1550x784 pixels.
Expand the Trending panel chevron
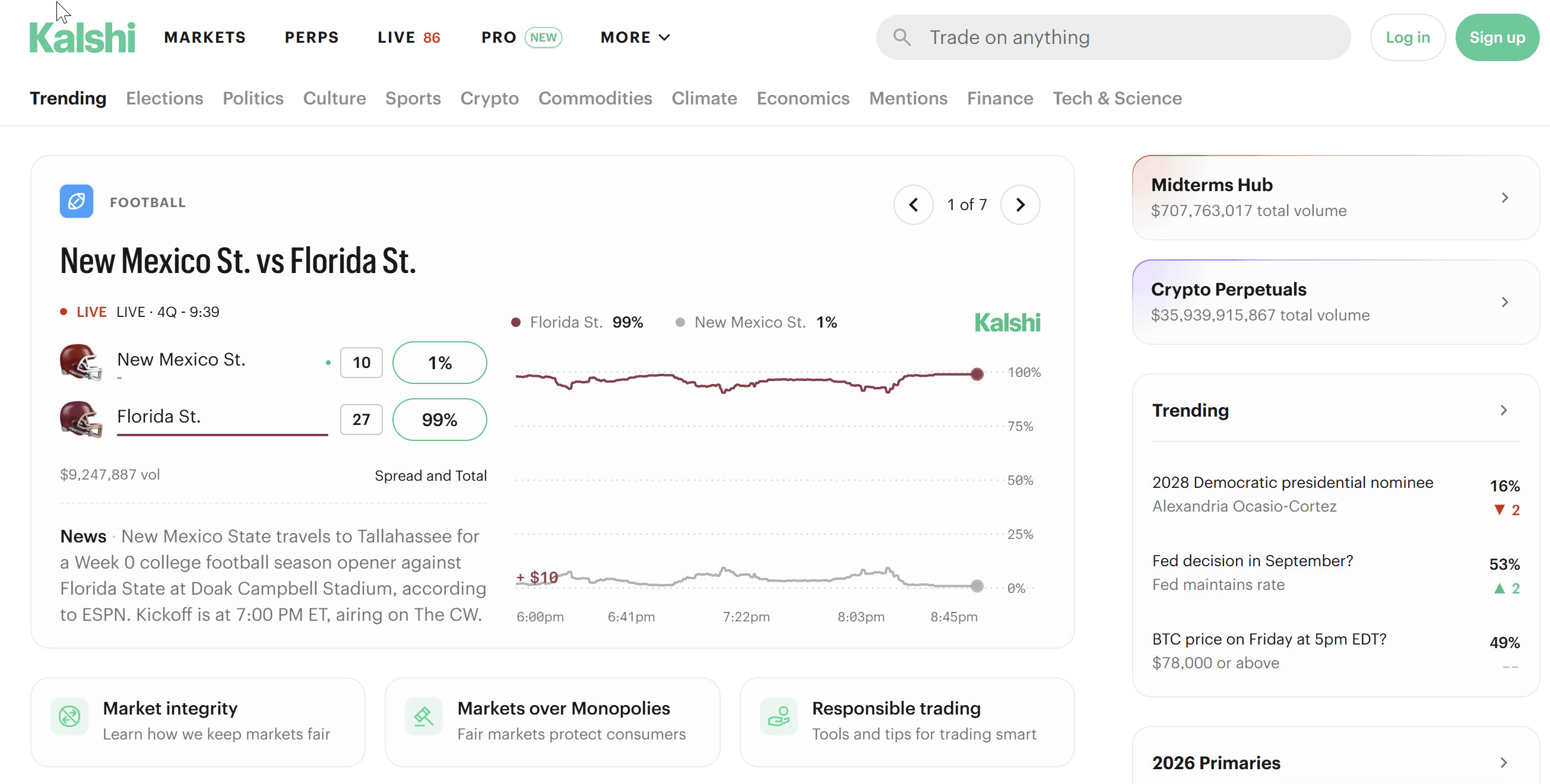[x=1504, y=410]
